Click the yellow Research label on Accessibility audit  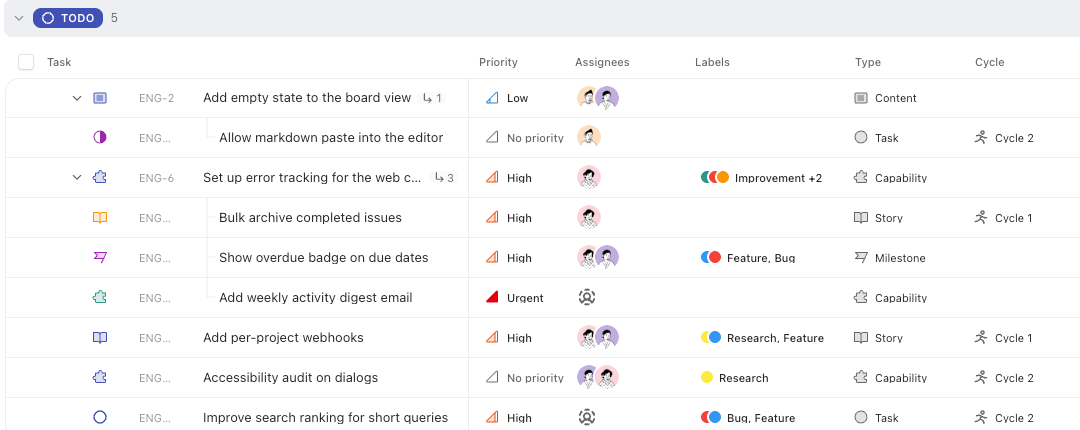(734, 378)
